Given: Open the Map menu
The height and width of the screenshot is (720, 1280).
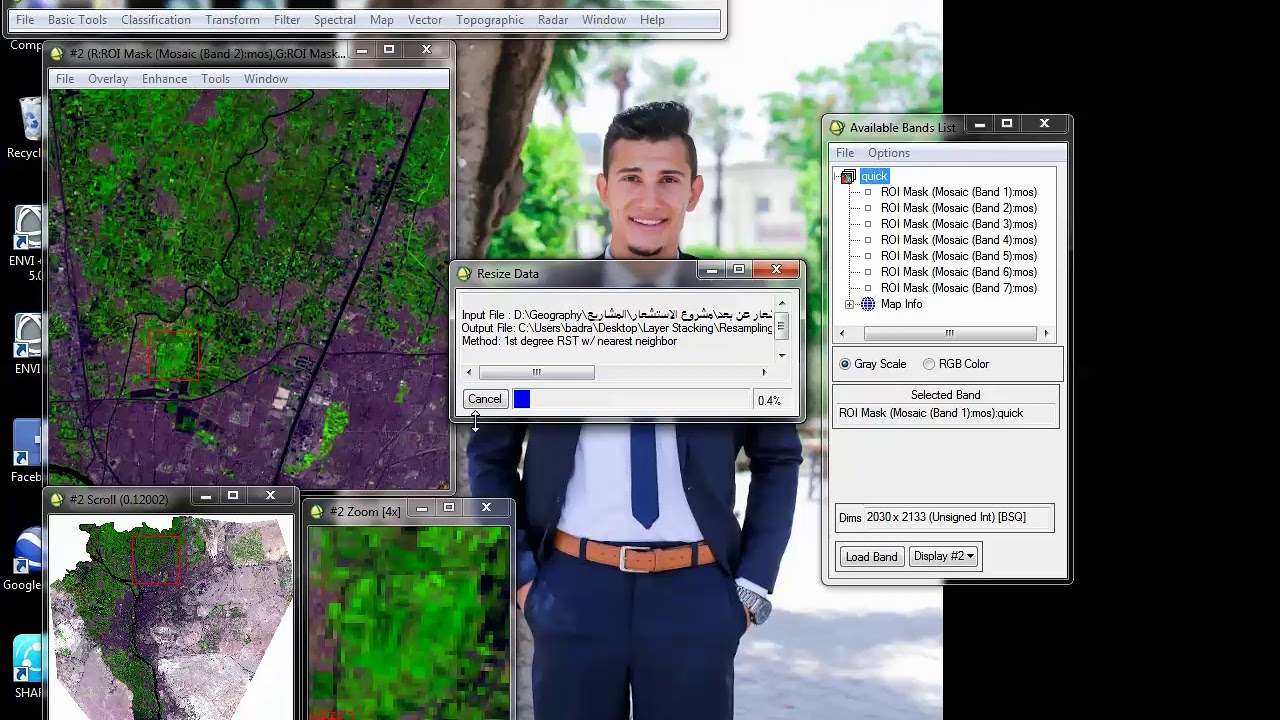Looking at the screenshot, I should click(381, 20).
